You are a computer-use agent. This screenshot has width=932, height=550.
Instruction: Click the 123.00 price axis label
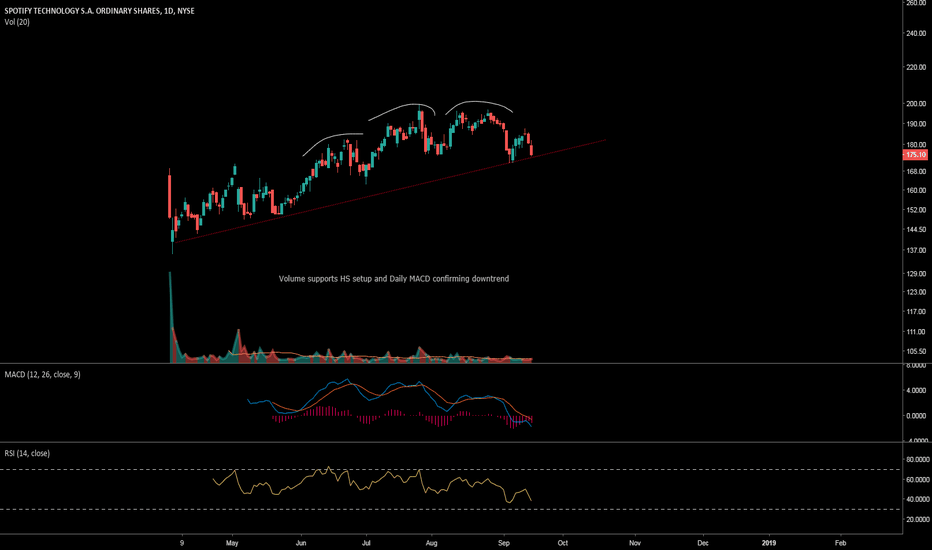coord(916,292)
